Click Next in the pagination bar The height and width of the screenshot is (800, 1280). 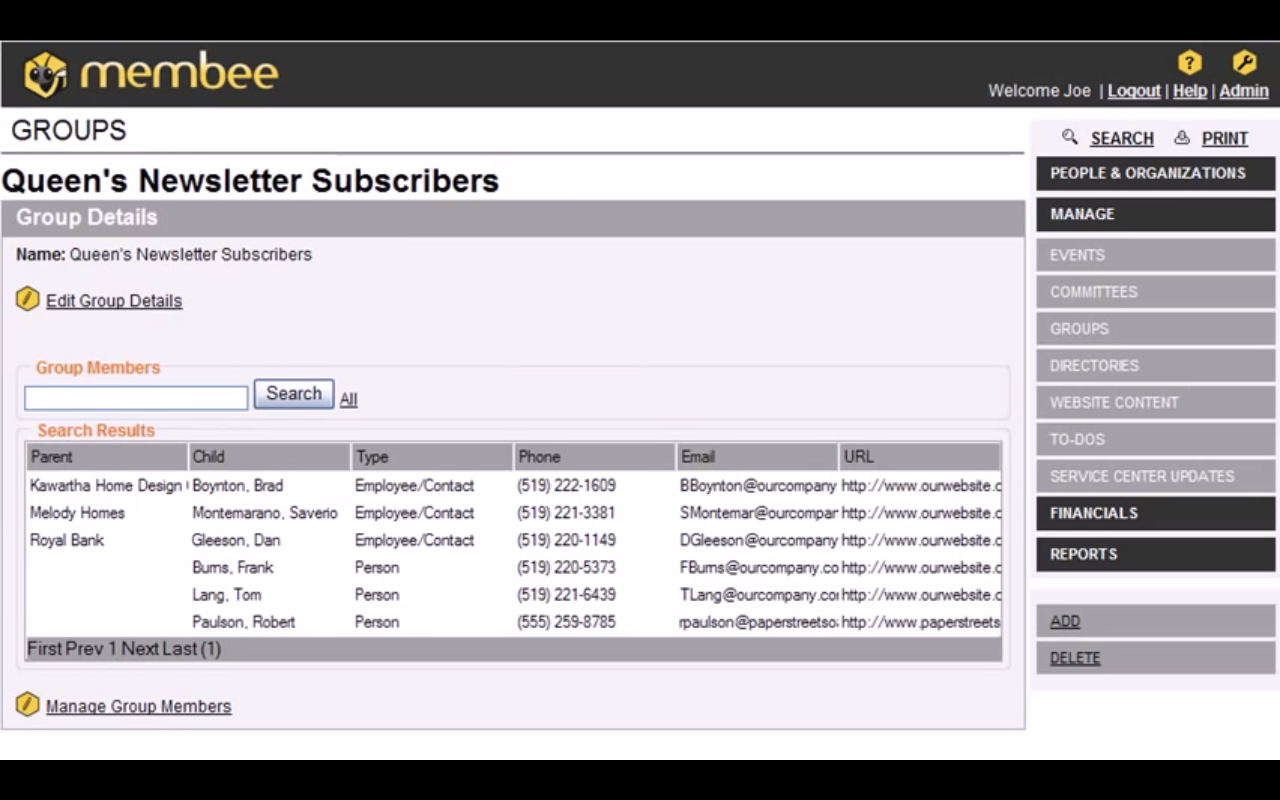(x=140, y=649)
